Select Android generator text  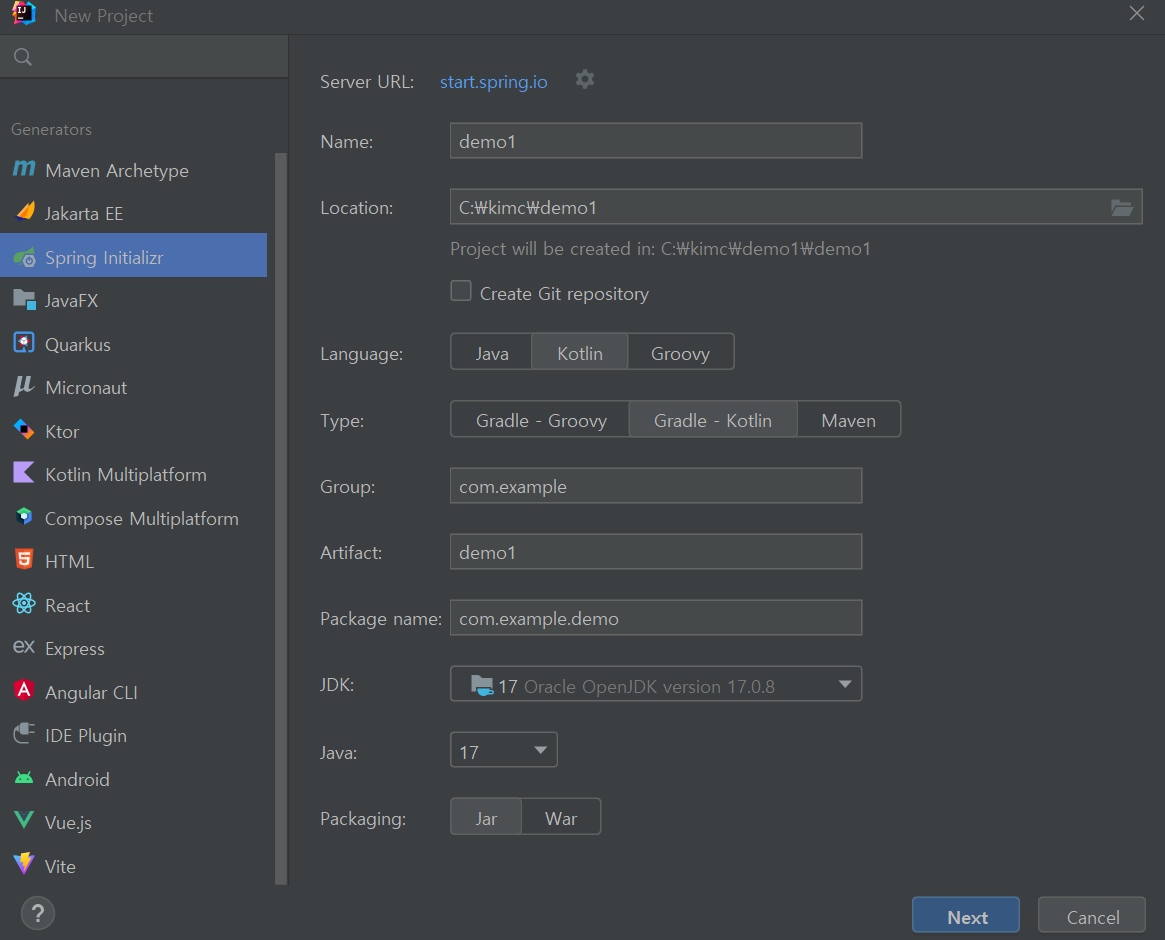pos(77,779)
